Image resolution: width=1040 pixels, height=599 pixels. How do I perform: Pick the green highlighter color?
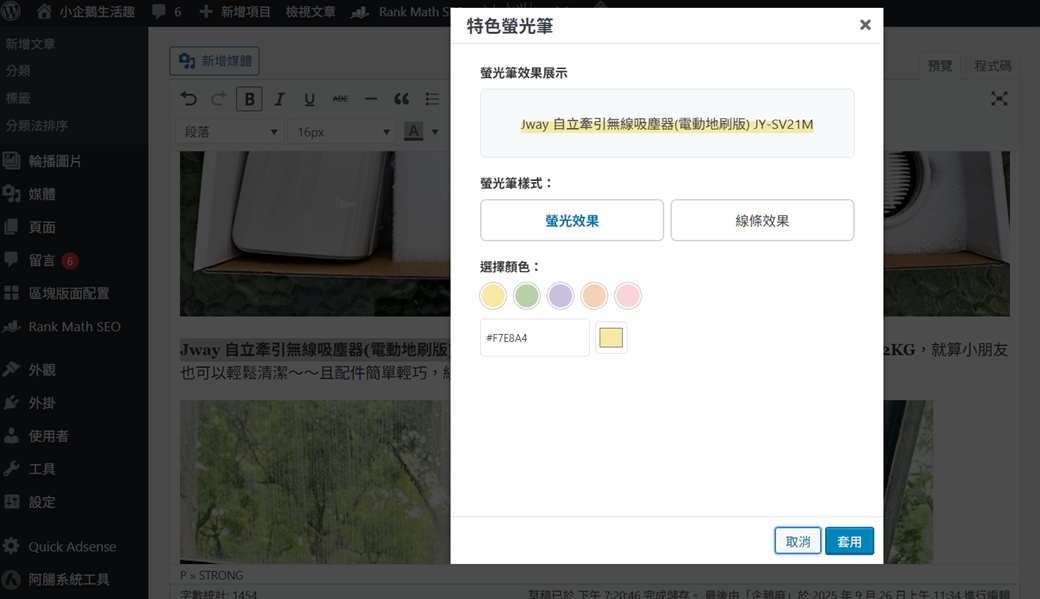click(527, 295)
